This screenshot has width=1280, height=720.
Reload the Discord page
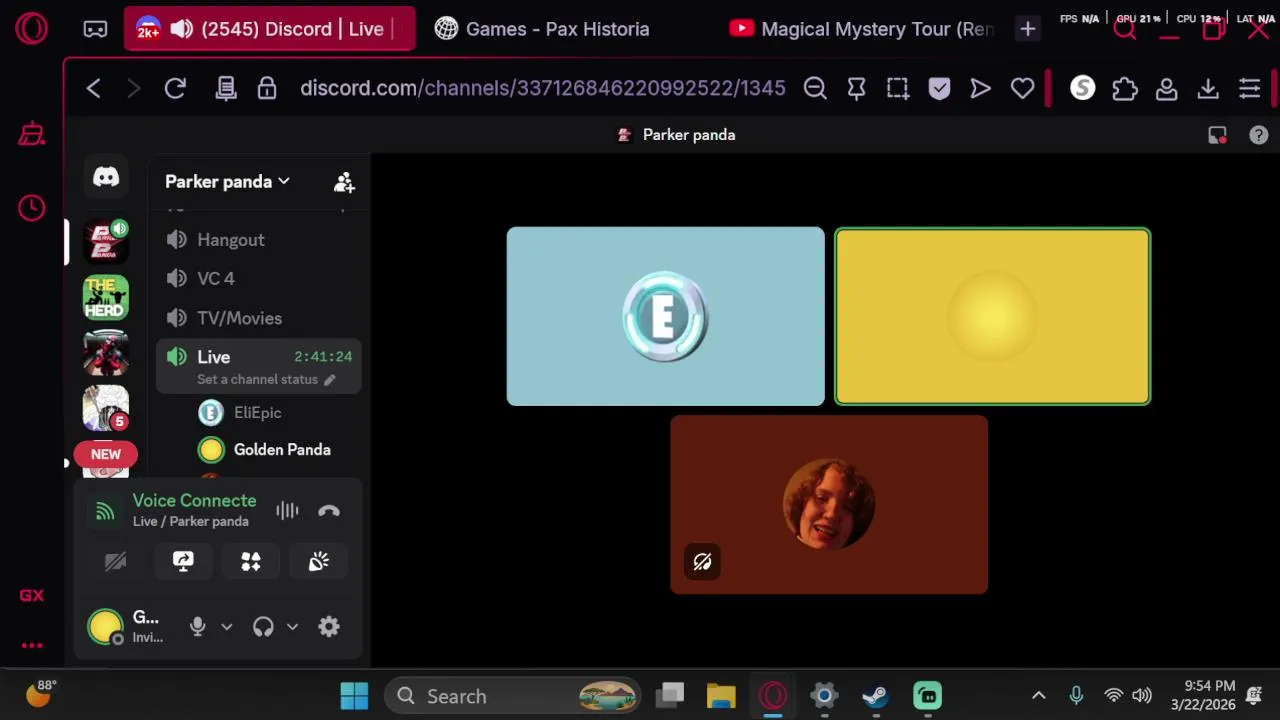[x=175, y=88]
